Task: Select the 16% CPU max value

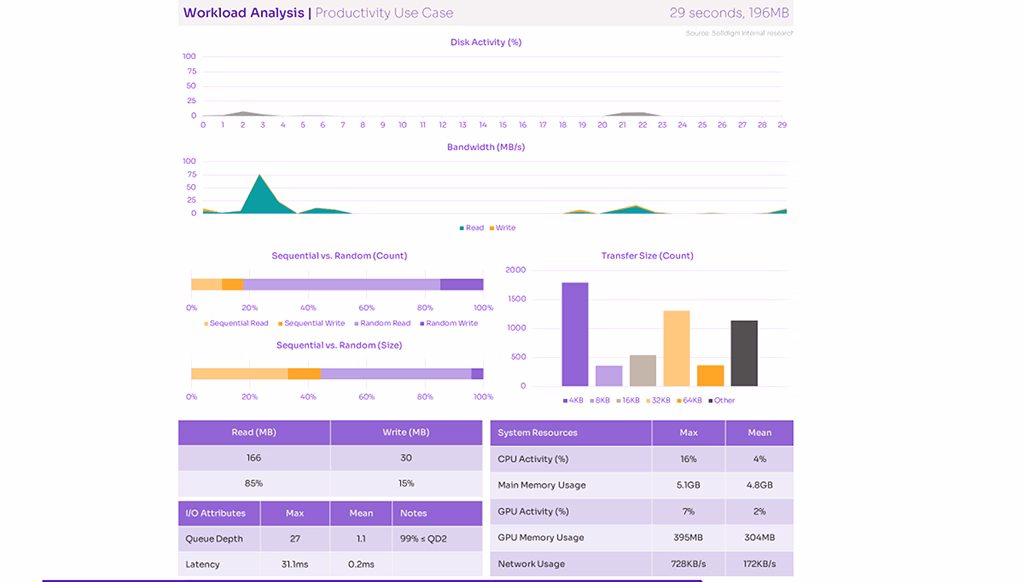Action: [688, 459]
